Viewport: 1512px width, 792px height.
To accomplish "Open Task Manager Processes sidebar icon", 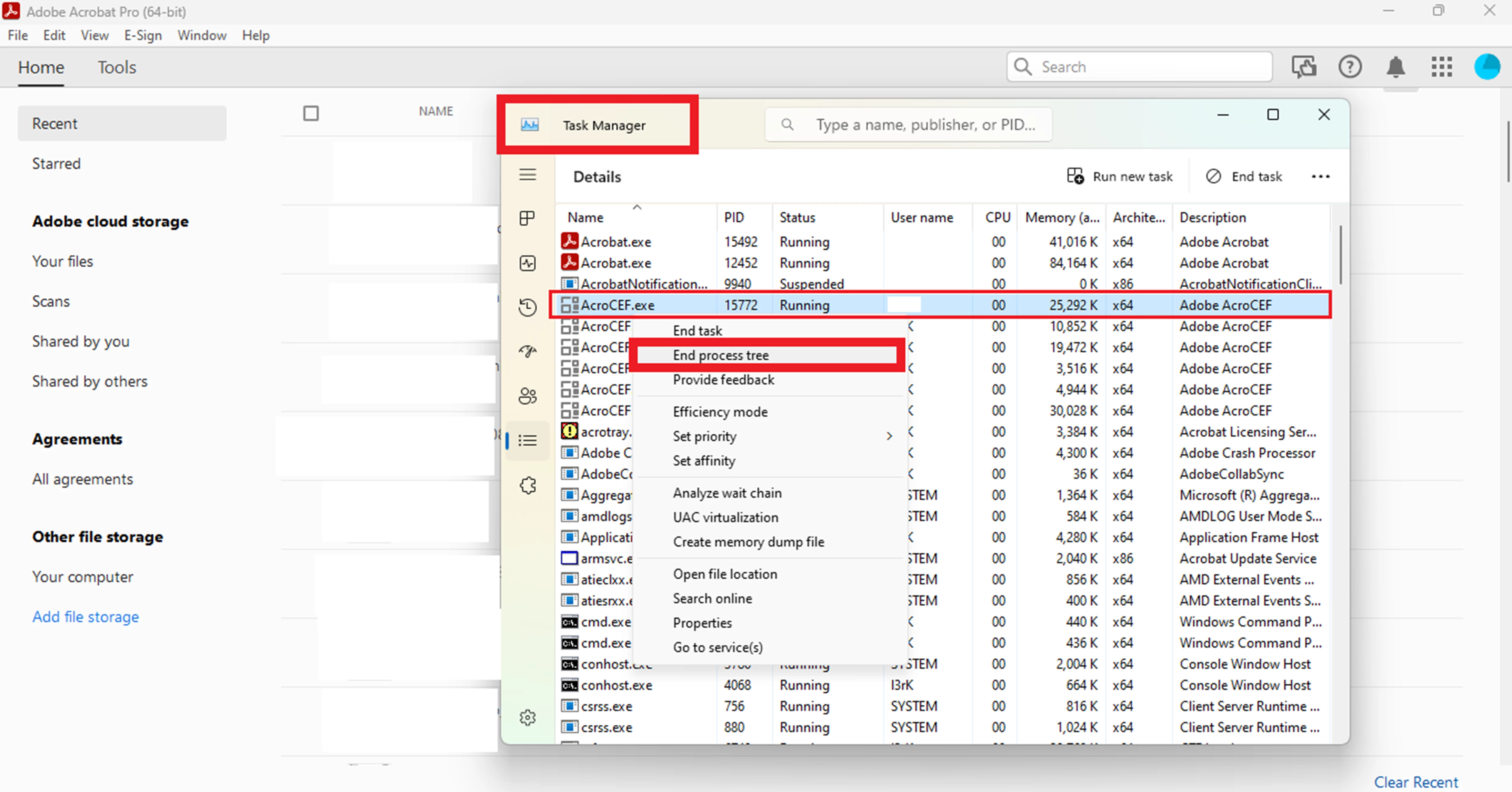I will (x=527, y=218).
